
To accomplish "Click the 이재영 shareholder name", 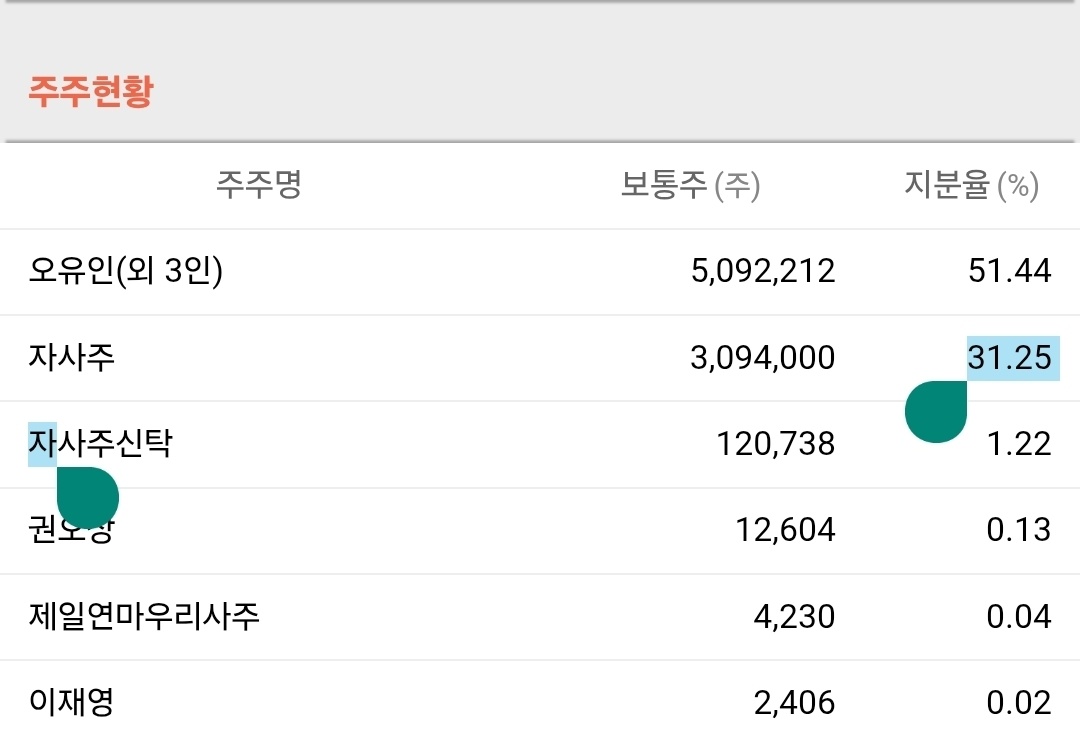I will 72,702.
